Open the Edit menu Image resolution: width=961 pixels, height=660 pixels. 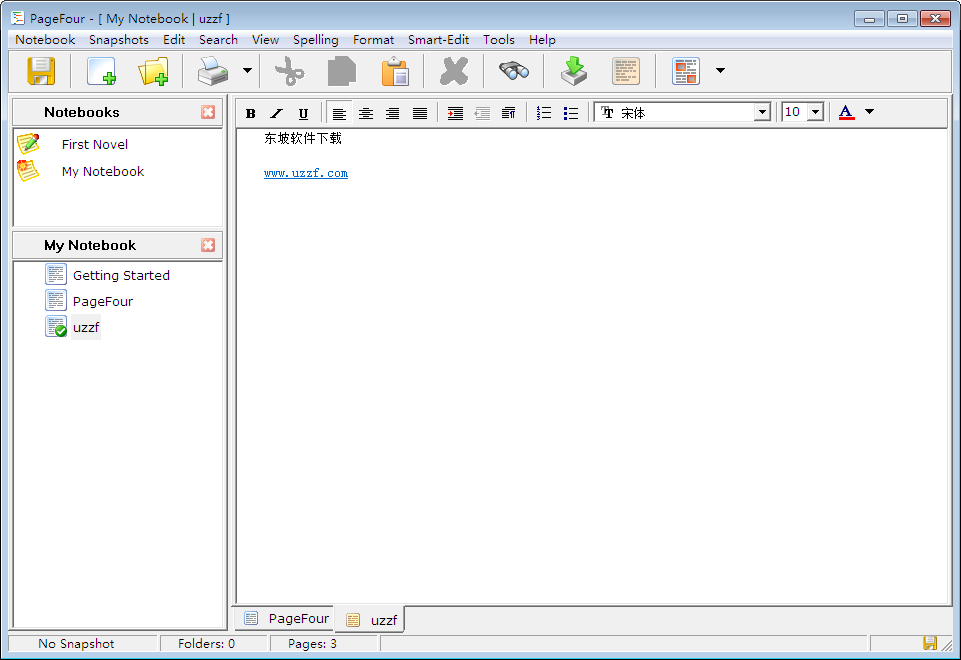point(174,40)
